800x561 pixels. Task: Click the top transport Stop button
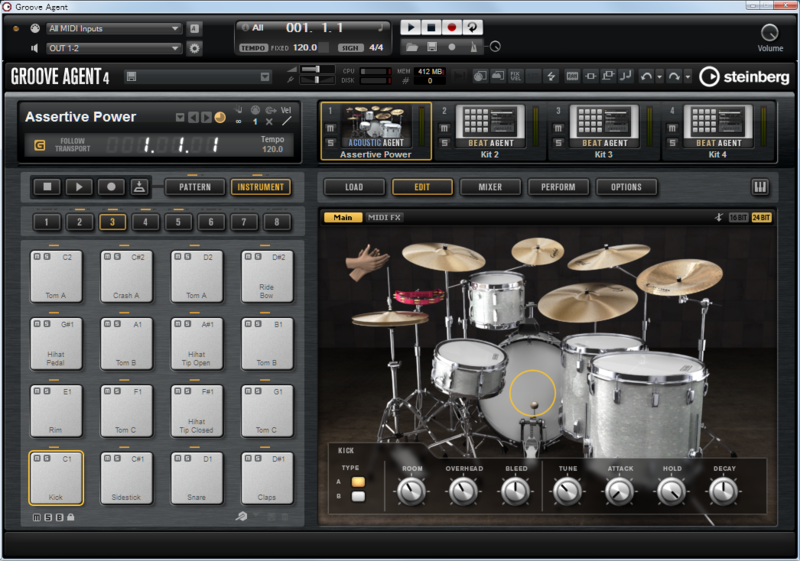[x=431, y=28]
